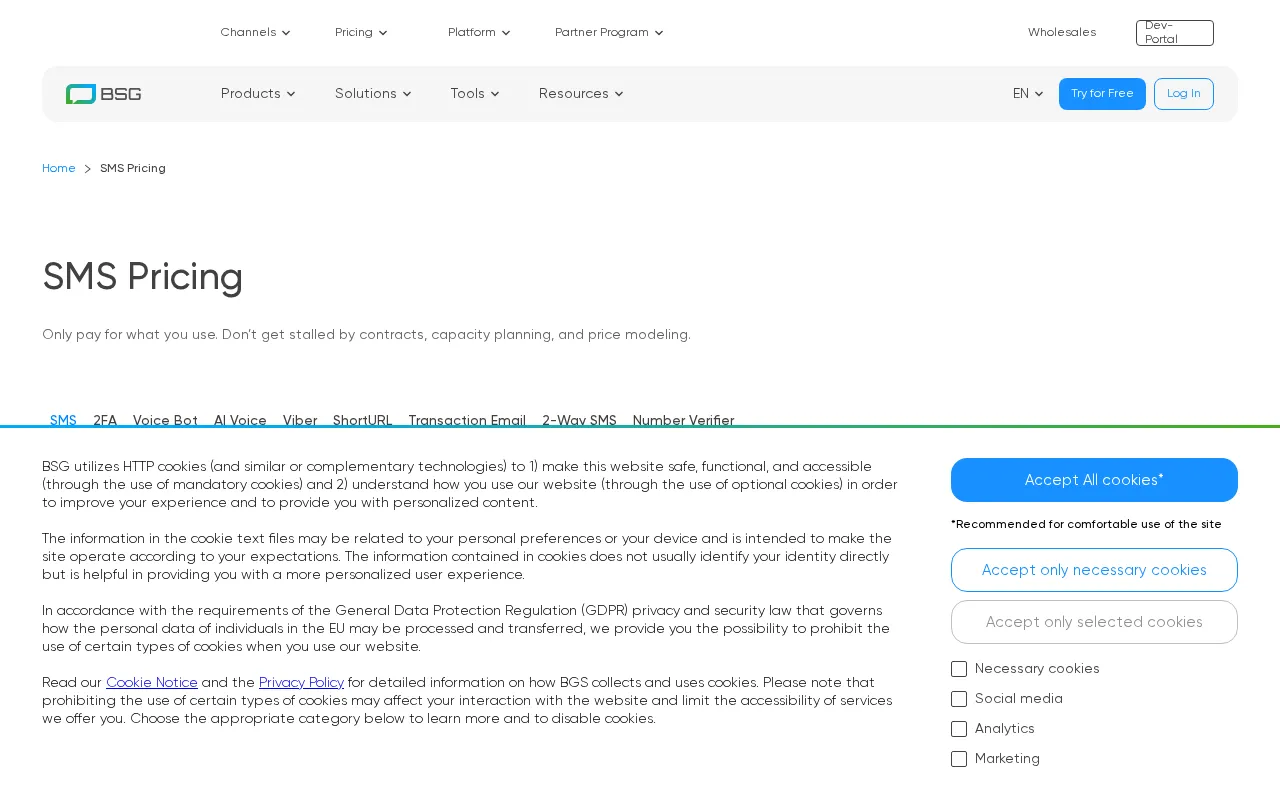Image resolution: width=1280 pixels, height=800 pixels.
Task: Open the Voice Bot tab
Action: click(165, 420)
